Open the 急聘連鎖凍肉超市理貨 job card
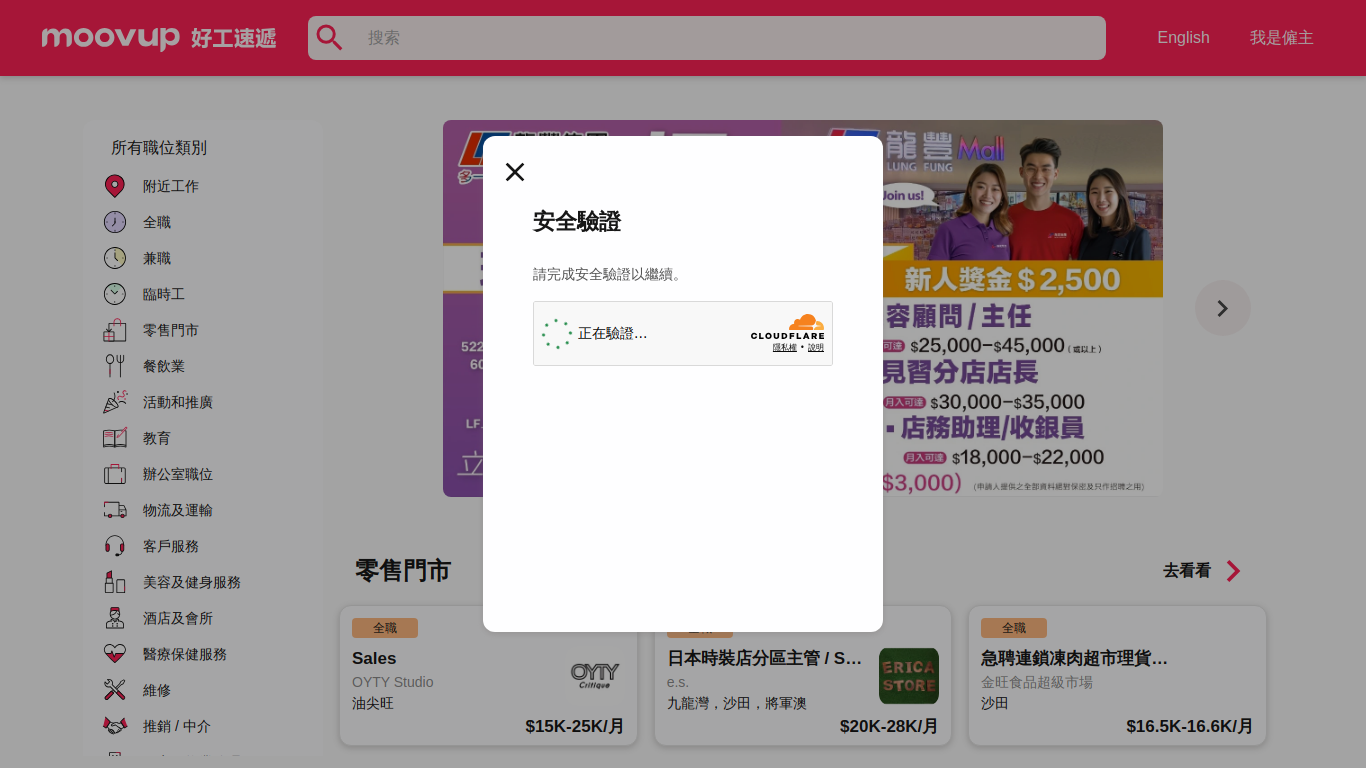1366x768 pixels. 1118,676
